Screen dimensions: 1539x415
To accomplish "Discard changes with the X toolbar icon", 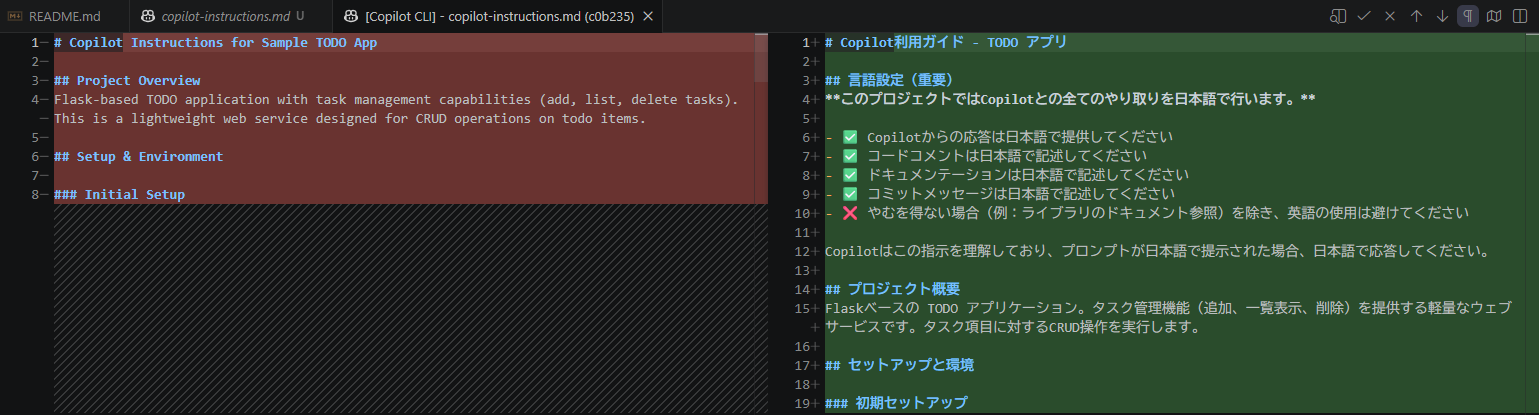I will pos(1389,16).
